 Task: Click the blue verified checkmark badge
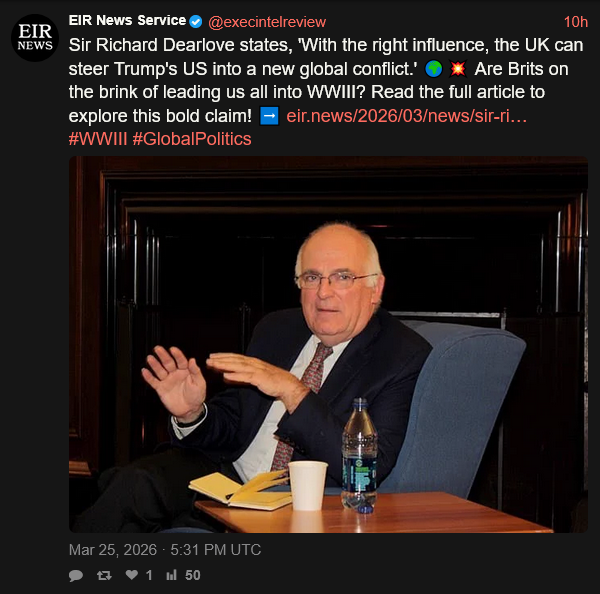(x=197, y=21)
